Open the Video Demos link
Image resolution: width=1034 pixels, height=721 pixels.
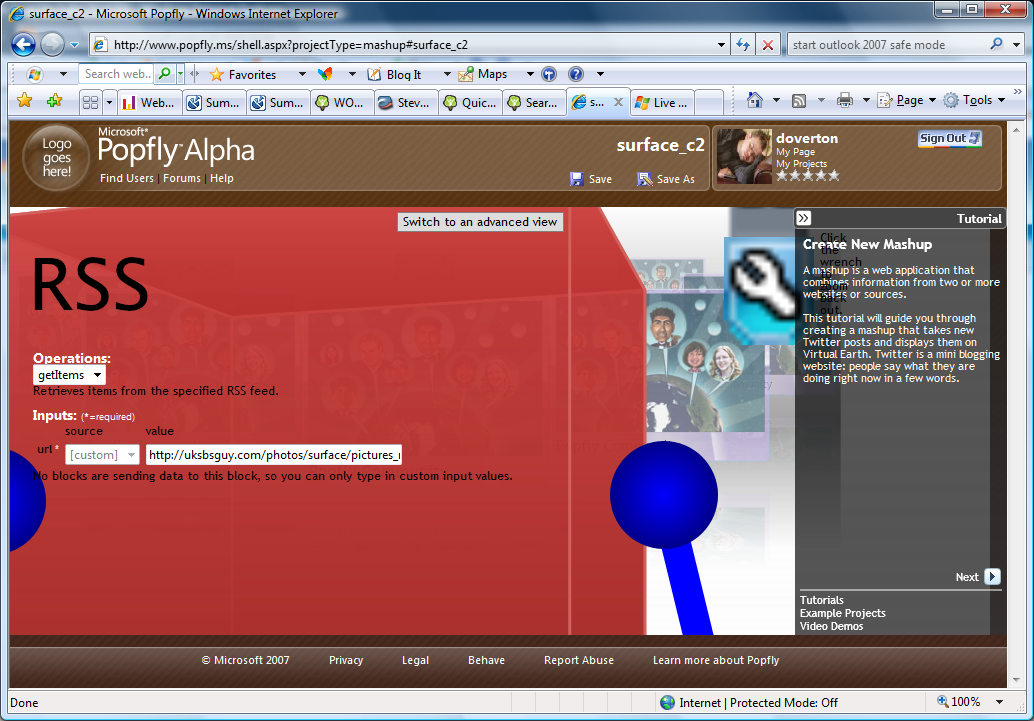point(832,626)
